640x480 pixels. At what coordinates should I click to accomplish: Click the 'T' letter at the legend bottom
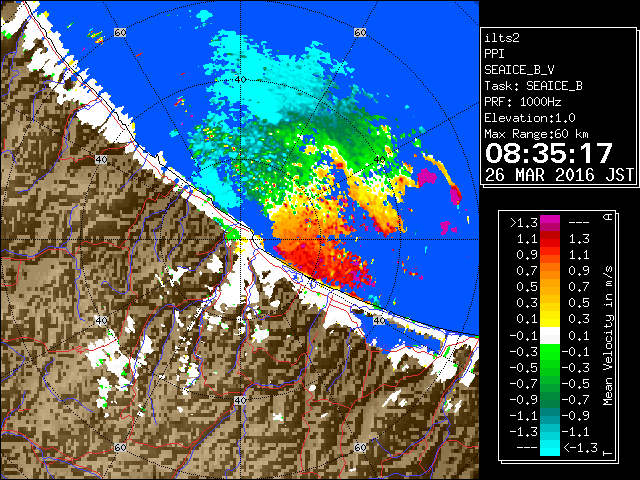pos(608,453)
